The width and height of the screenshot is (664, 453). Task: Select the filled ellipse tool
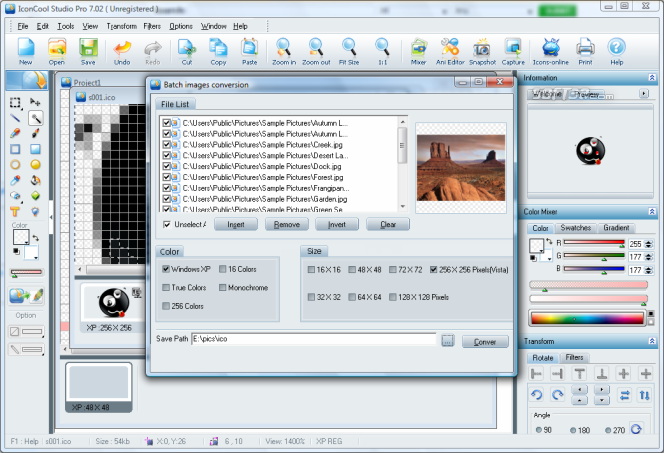pos(36,165)
